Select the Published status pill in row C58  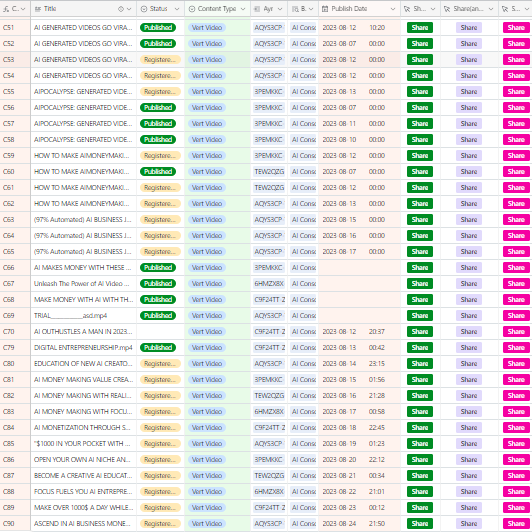(158, 139)
